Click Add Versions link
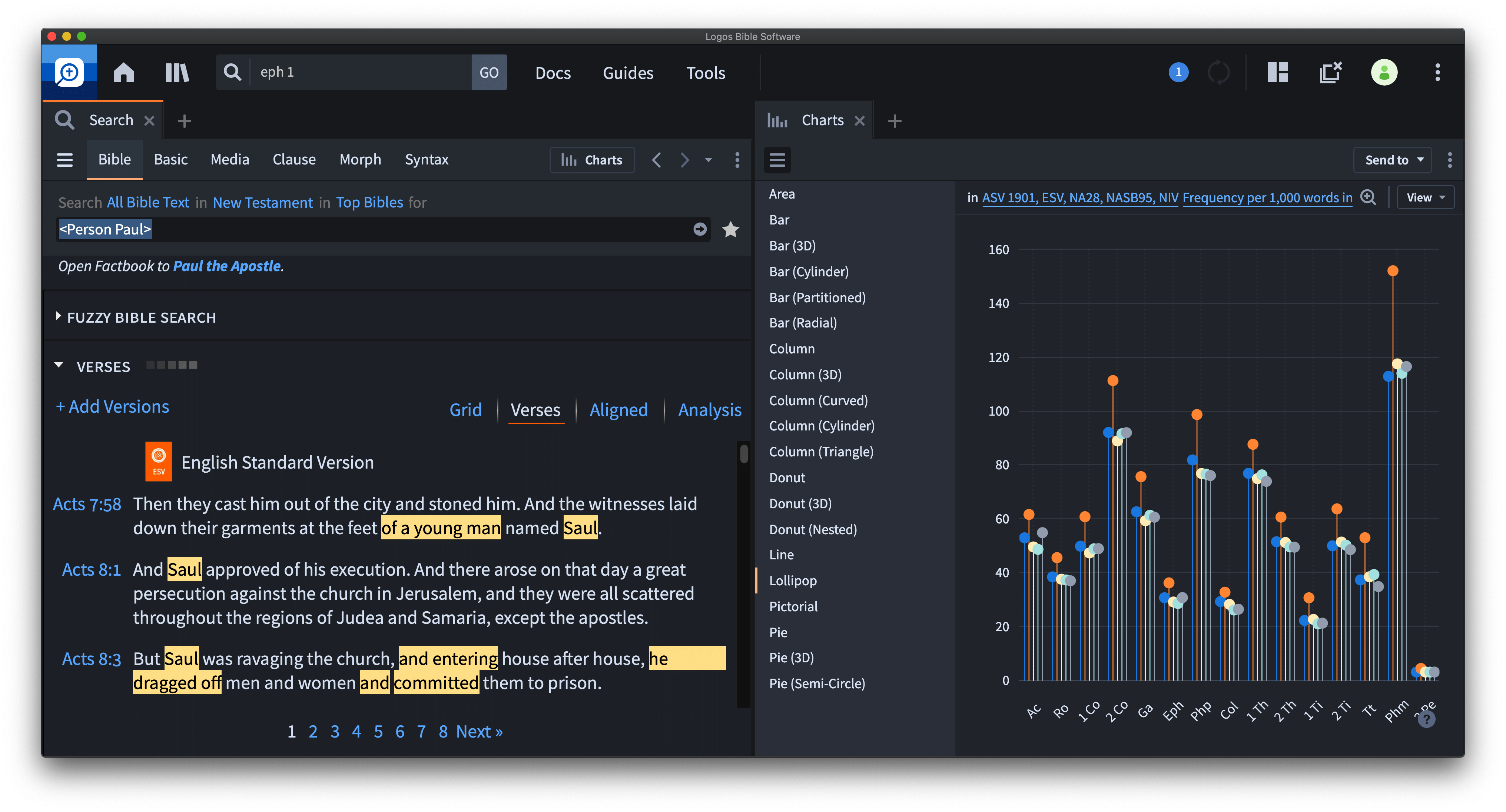Viewport: 1506px width, 812px height. click(112, 406)
